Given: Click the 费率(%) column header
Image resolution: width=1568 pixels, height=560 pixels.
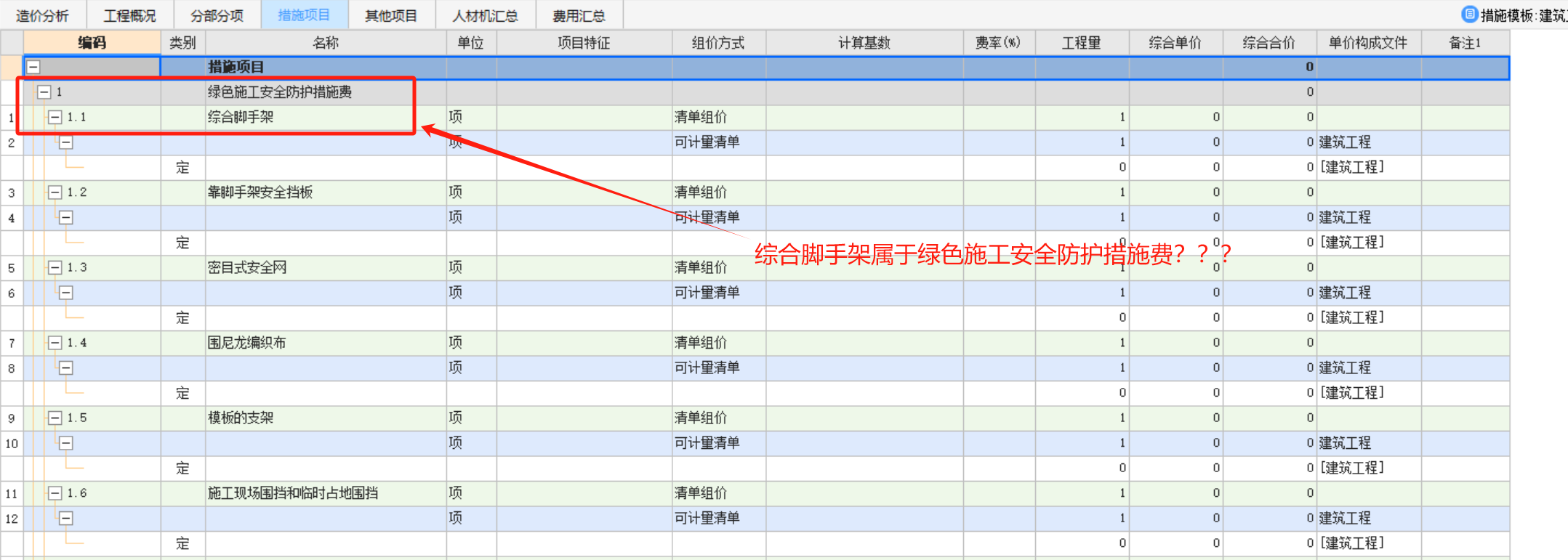Looking at the screenshot, I should 999,43.
